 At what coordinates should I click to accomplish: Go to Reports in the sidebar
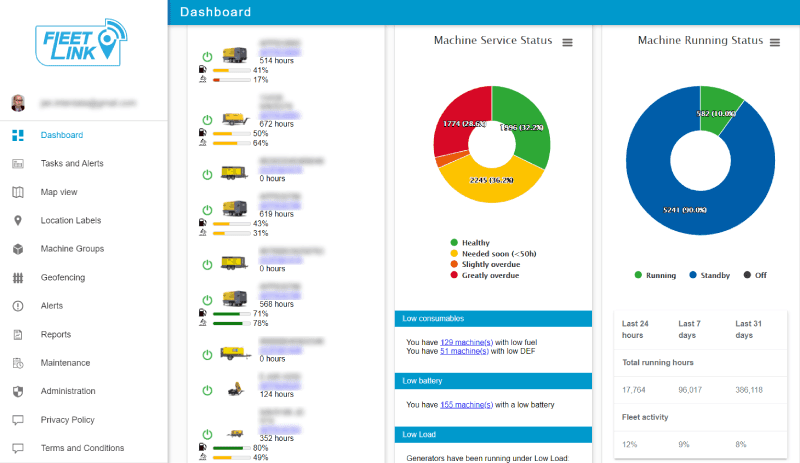click(56, 334)
